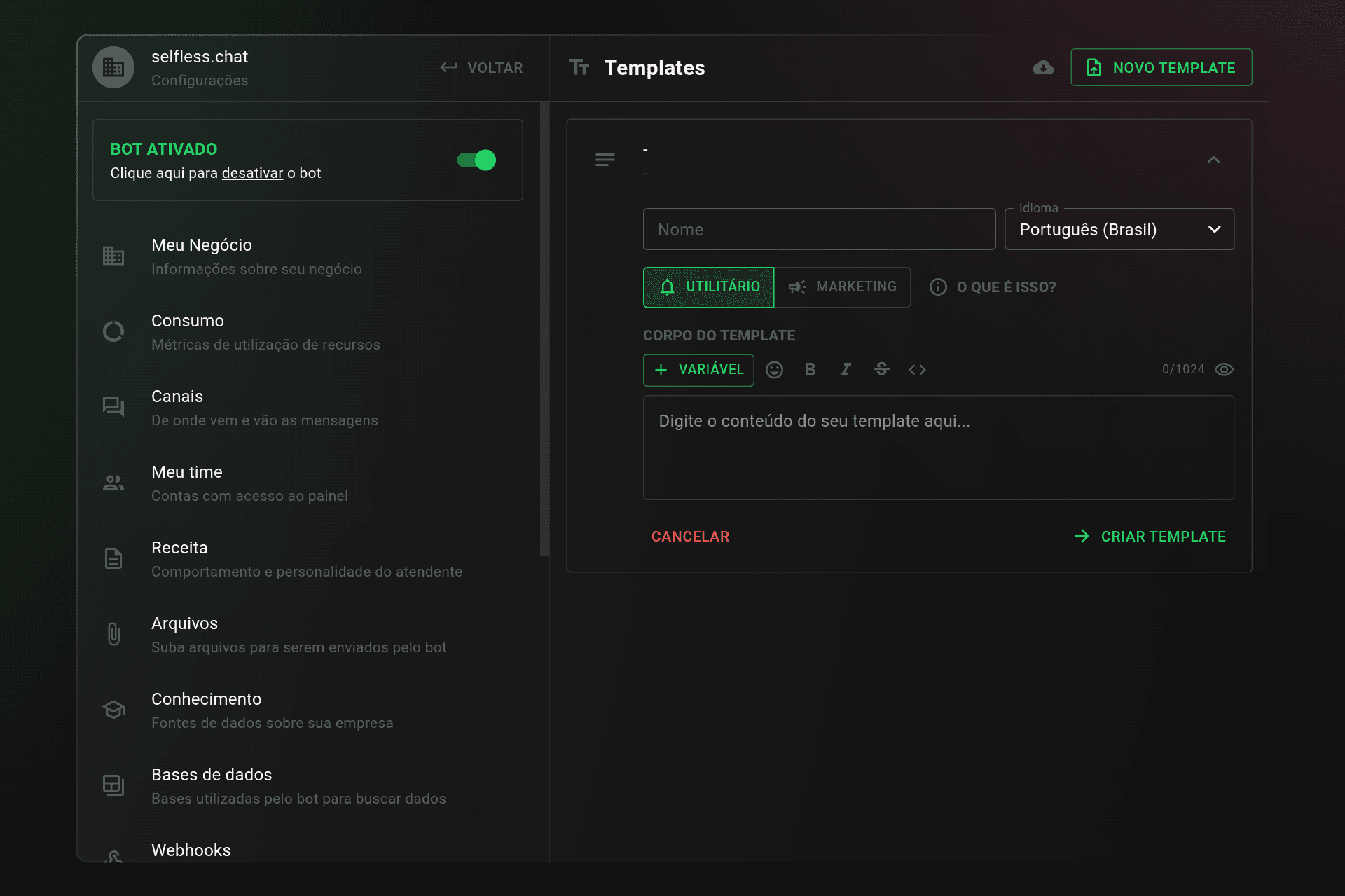Viewport: 1345px width, 896px height.
Task: Collapse the template card with chevron
Action: [x=1214, y=160]
